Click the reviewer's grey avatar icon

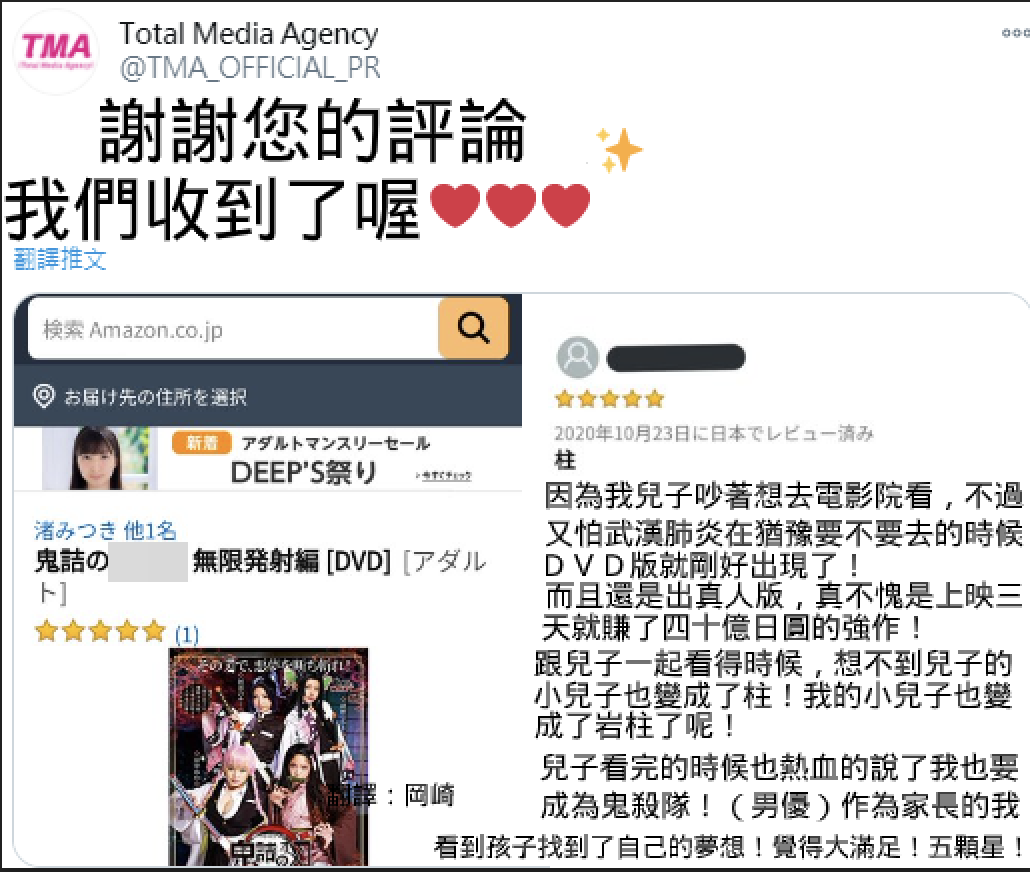pyautogui.click(x=577, y=357)
